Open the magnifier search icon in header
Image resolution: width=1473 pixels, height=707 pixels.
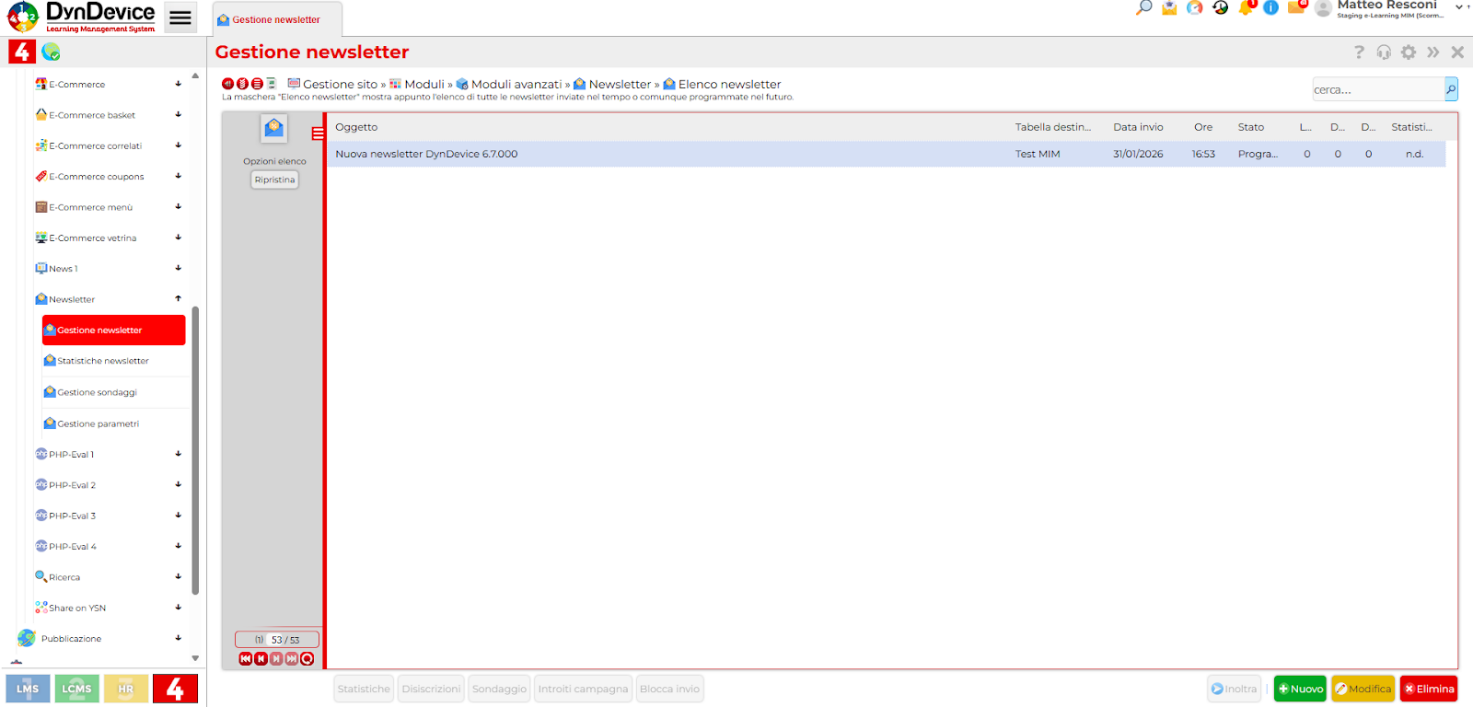click(1144, 8)
